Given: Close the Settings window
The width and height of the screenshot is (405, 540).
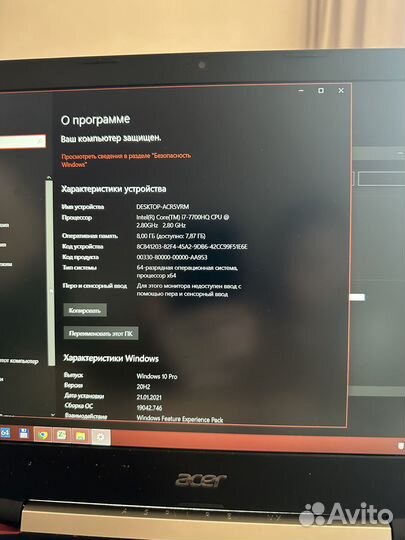Looking at the screenshot, I should (x=341, y=91).
